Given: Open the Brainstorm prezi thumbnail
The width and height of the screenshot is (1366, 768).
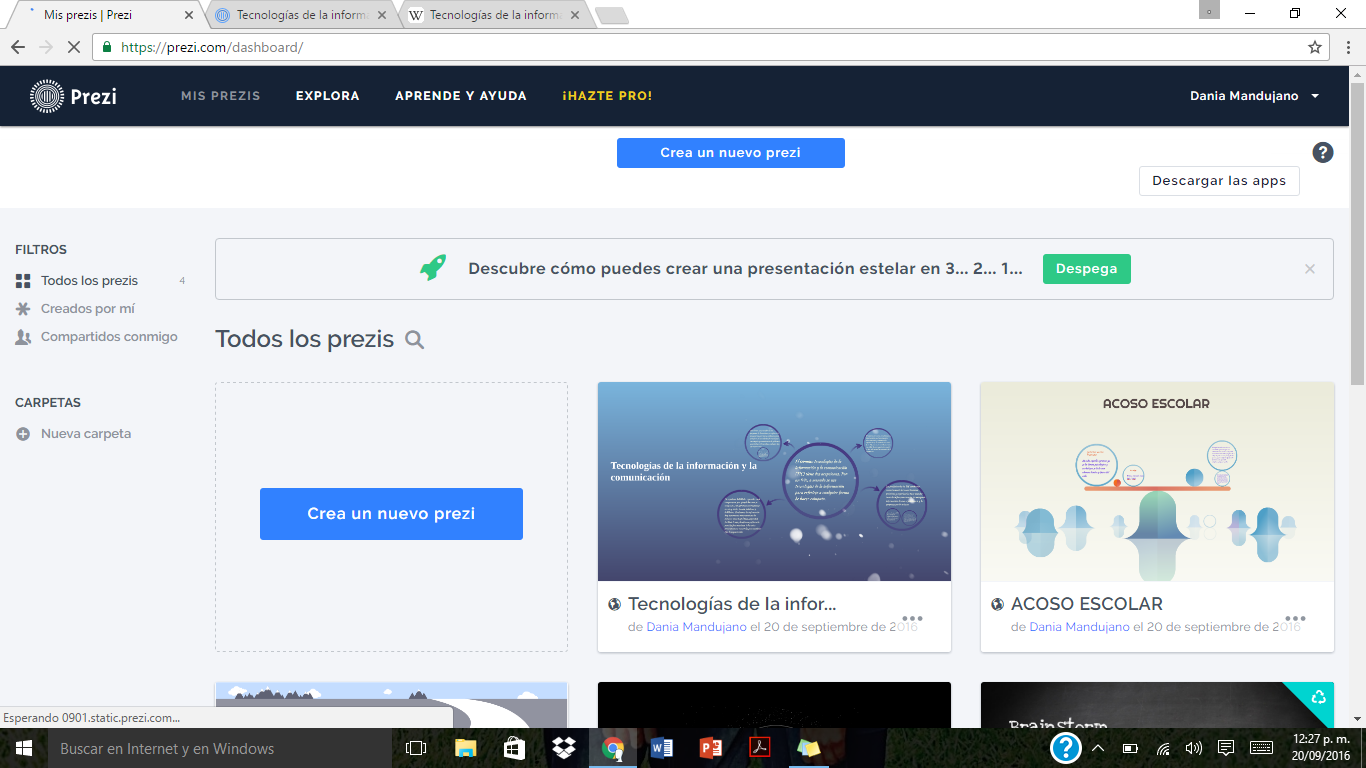Looking at the screenshot, I should click(1157, 705).
